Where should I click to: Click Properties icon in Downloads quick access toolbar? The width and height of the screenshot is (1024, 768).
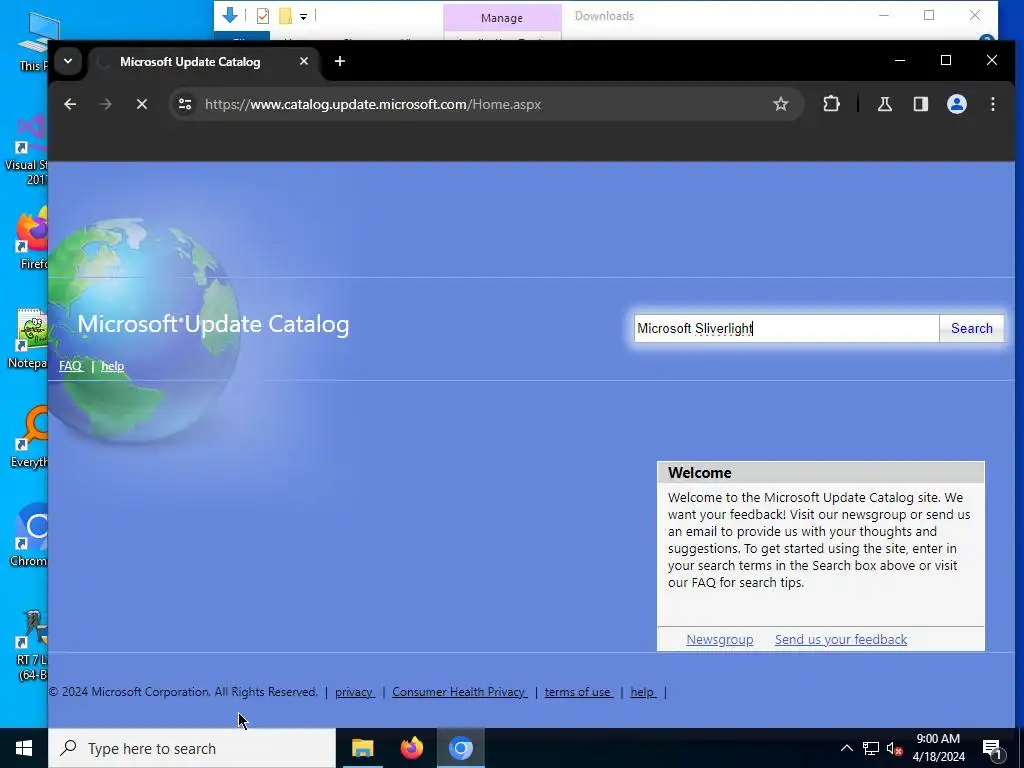263,16
